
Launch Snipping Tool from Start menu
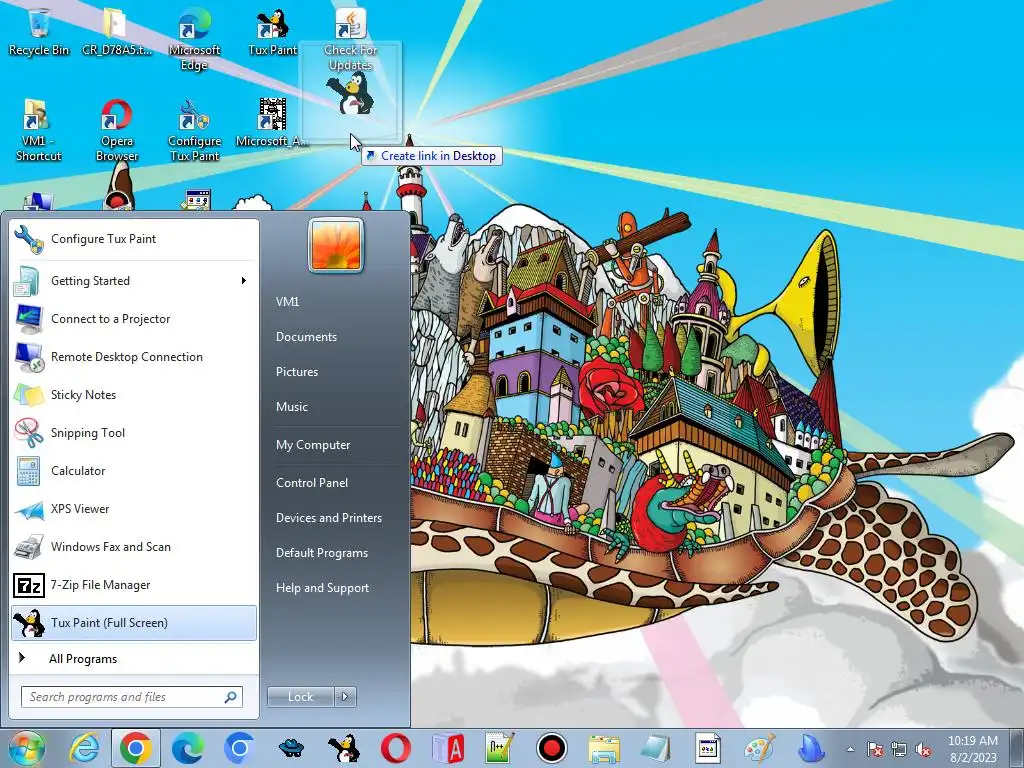pos(134,433)
